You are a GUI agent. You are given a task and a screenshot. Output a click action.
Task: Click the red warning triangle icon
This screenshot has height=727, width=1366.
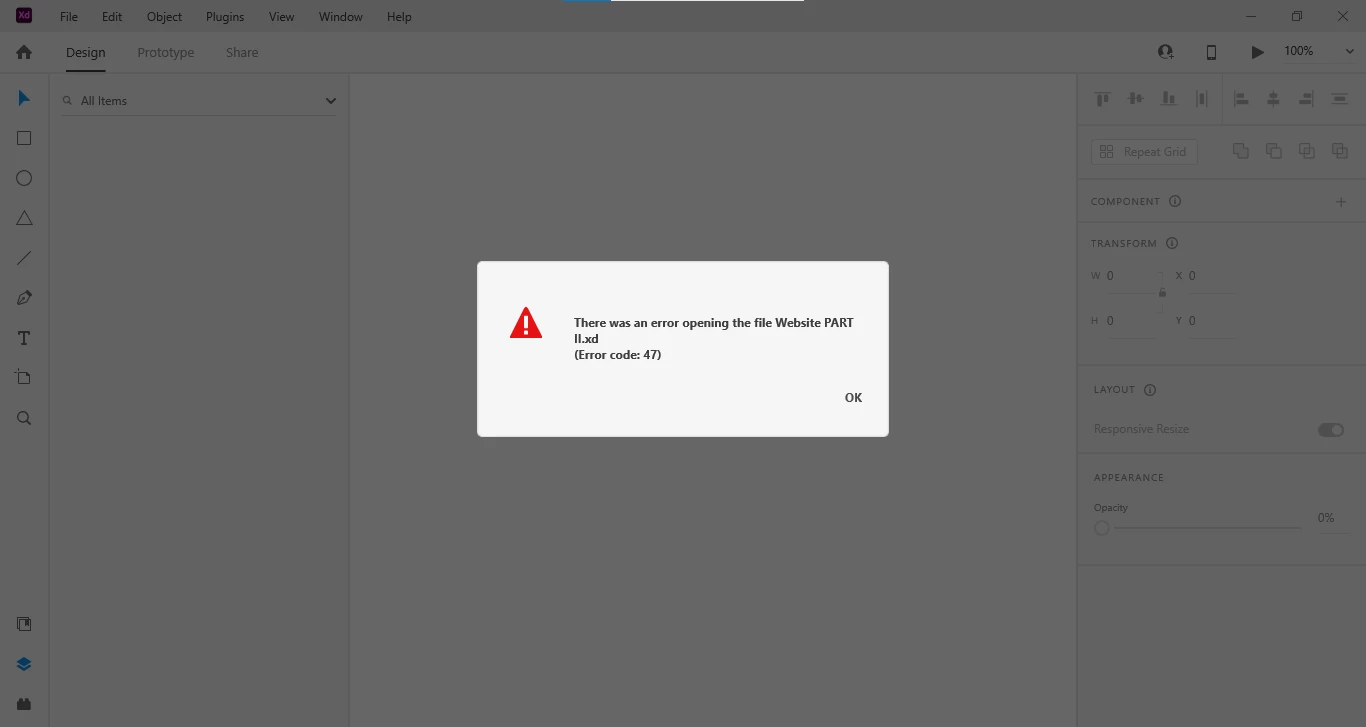[x=526, y=323]
